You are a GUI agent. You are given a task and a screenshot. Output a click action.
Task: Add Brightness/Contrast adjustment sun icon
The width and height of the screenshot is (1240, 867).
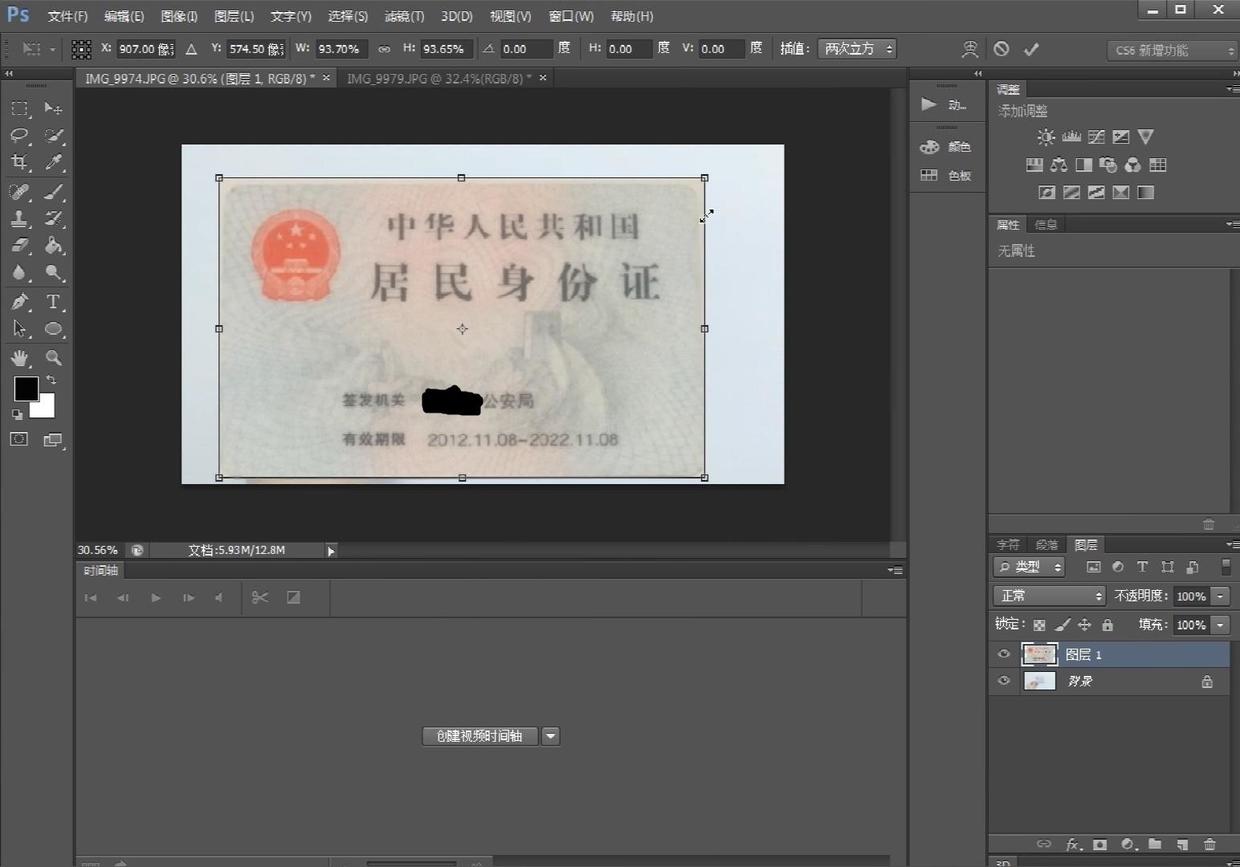[x=1045, y=137]
